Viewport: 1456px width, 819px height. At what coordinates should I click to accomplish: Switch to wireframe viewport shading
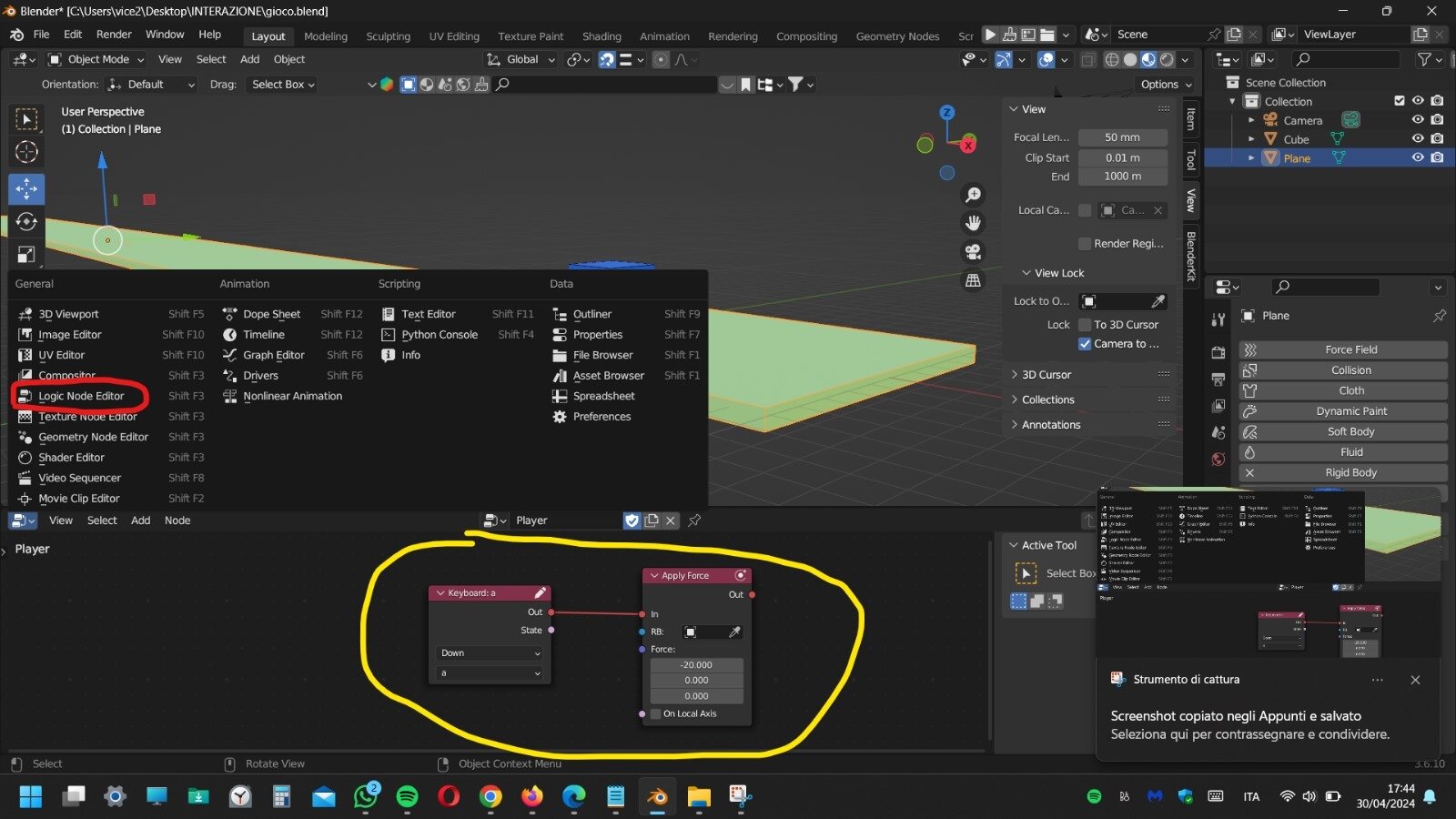1112,59
